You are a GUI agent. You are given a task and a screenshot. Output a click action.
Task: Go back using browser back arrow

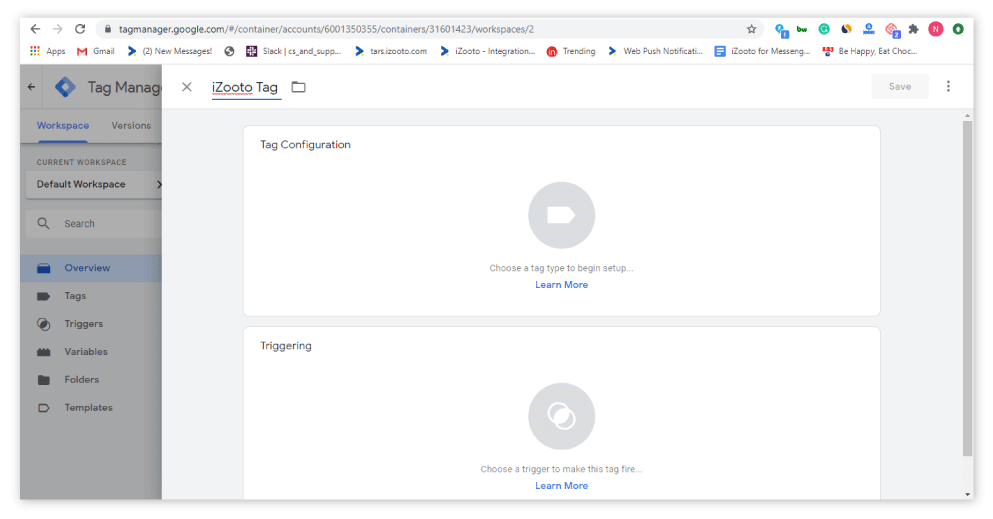pos(35,29)
